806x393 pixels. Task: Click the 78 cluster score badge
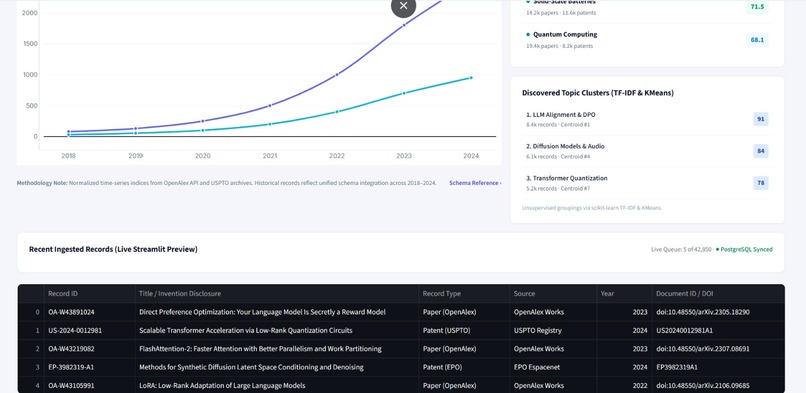761,183
